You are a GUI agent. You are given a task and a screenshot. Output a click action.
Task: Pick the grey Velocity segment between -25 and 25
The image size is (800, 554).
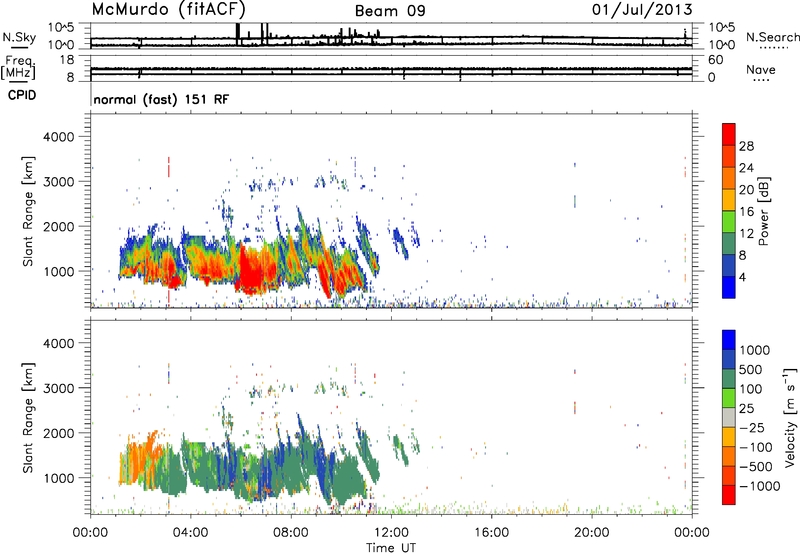tap(729, 417)
